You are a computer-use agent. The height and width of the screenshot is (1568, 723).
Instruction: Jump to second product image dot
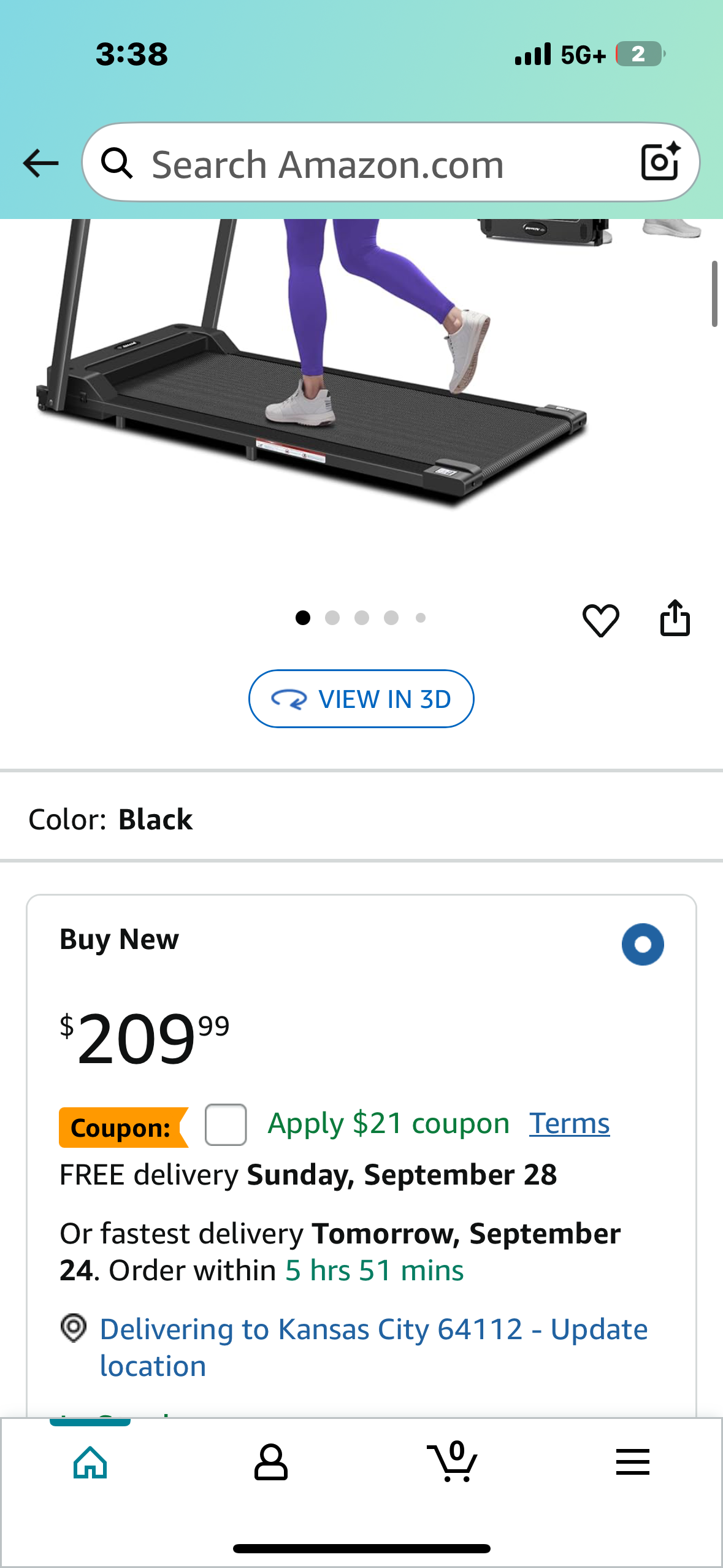(x=332, y=618)
